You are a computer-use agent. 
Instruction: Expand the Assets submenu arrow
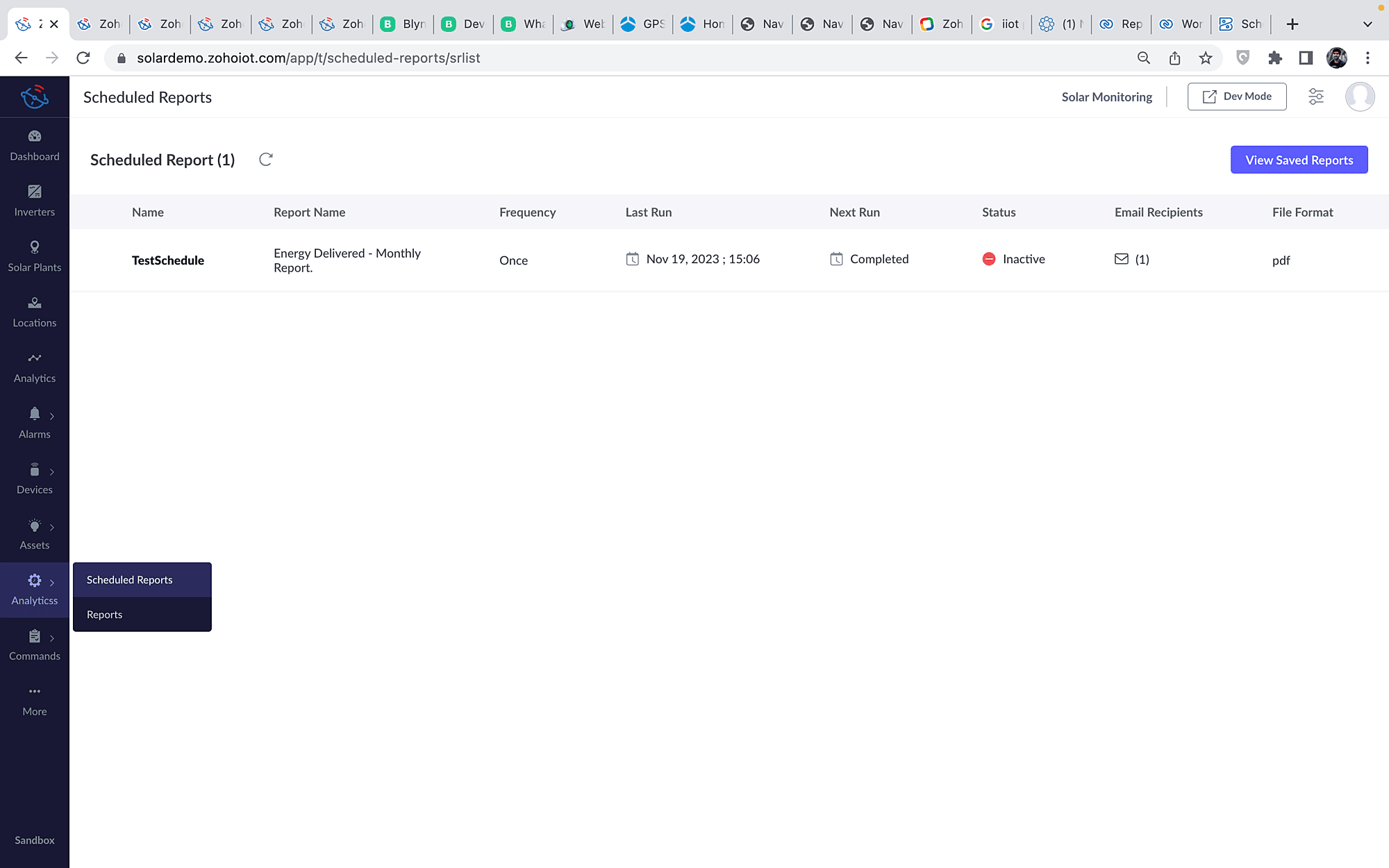pos(52,527)
